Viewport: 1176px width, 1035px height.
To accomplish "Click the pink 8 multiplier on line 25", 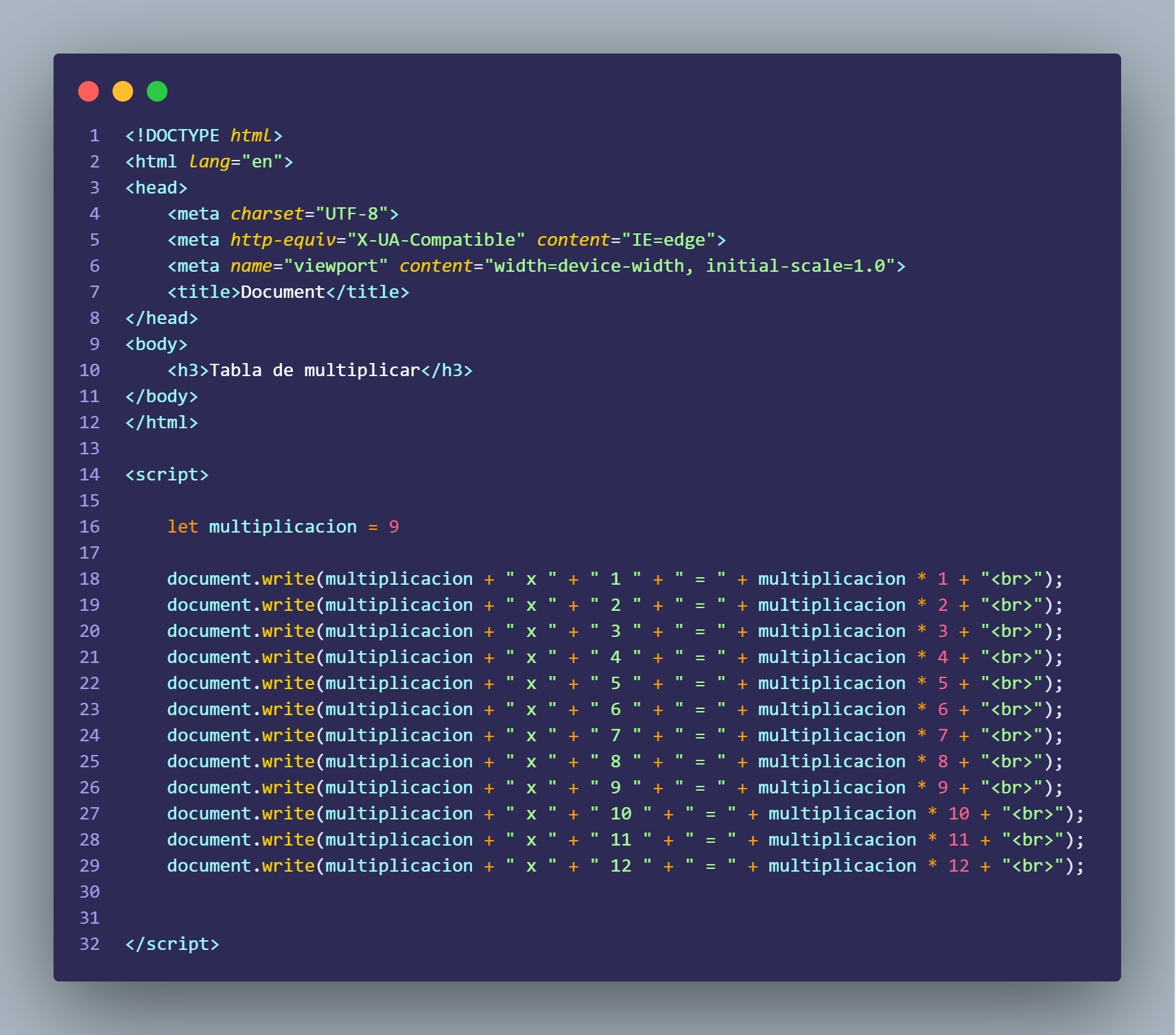I will [943, 761].
